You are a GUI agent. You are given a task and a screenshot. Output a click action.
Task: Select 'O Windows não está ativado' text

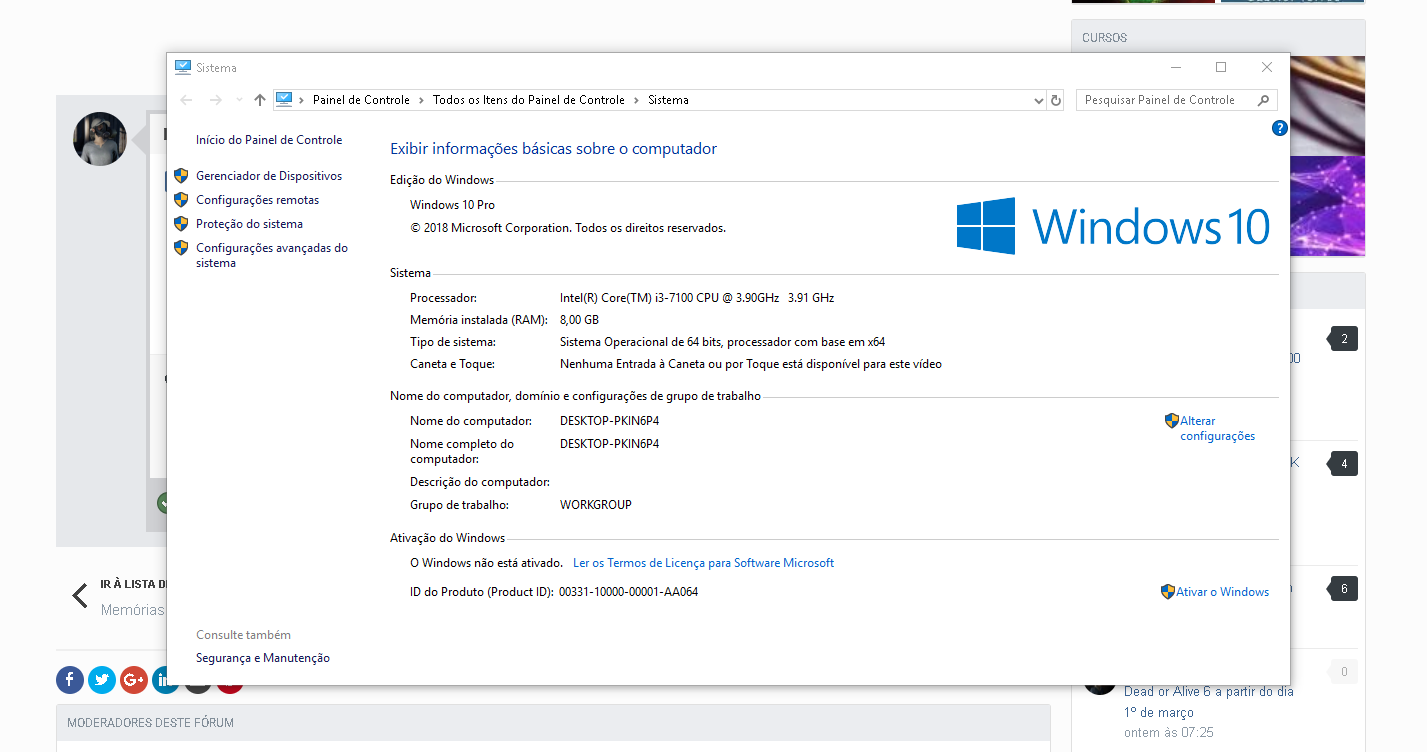tap(486, 563)
